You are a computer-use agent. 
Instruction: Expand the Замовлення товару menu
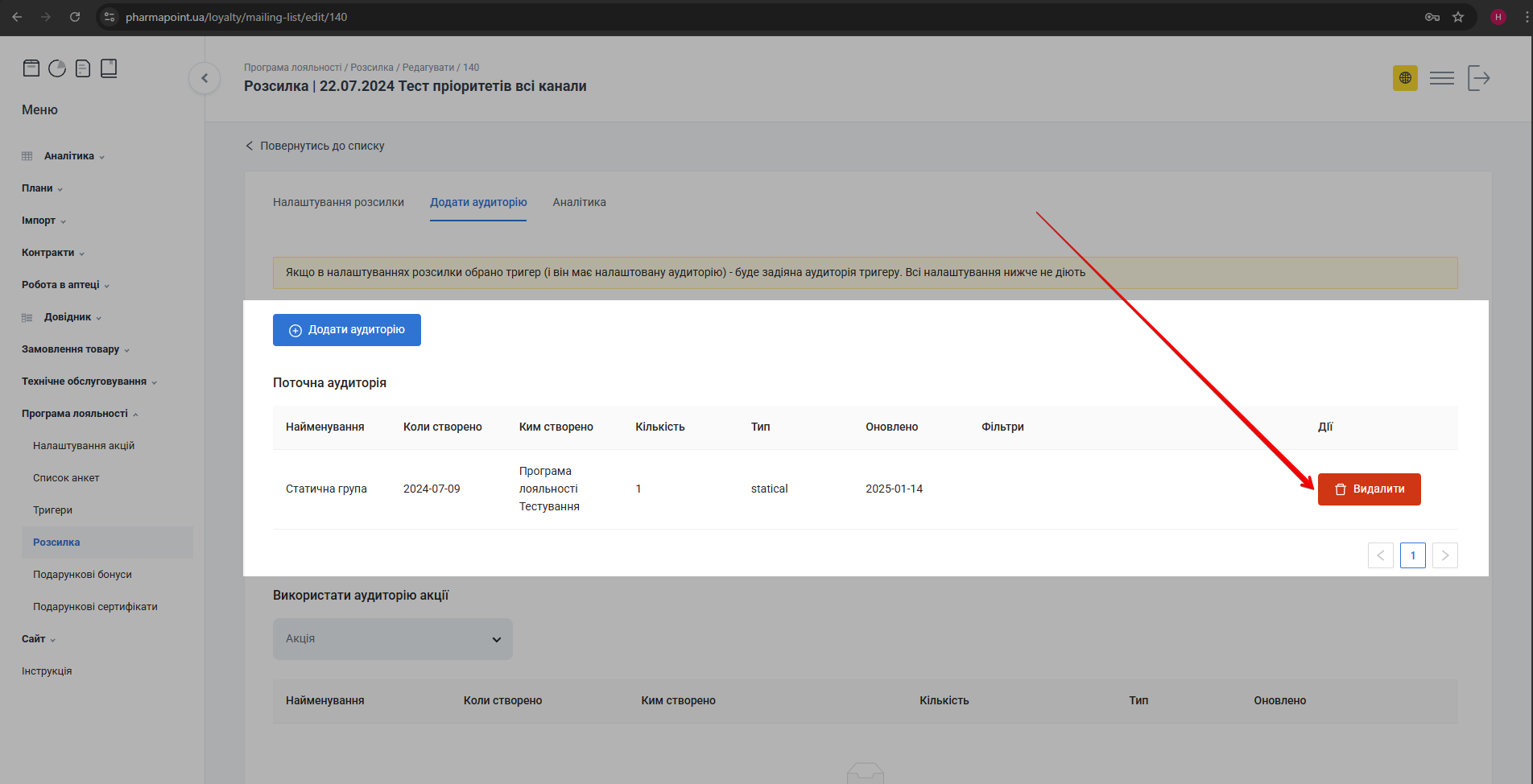76,349
